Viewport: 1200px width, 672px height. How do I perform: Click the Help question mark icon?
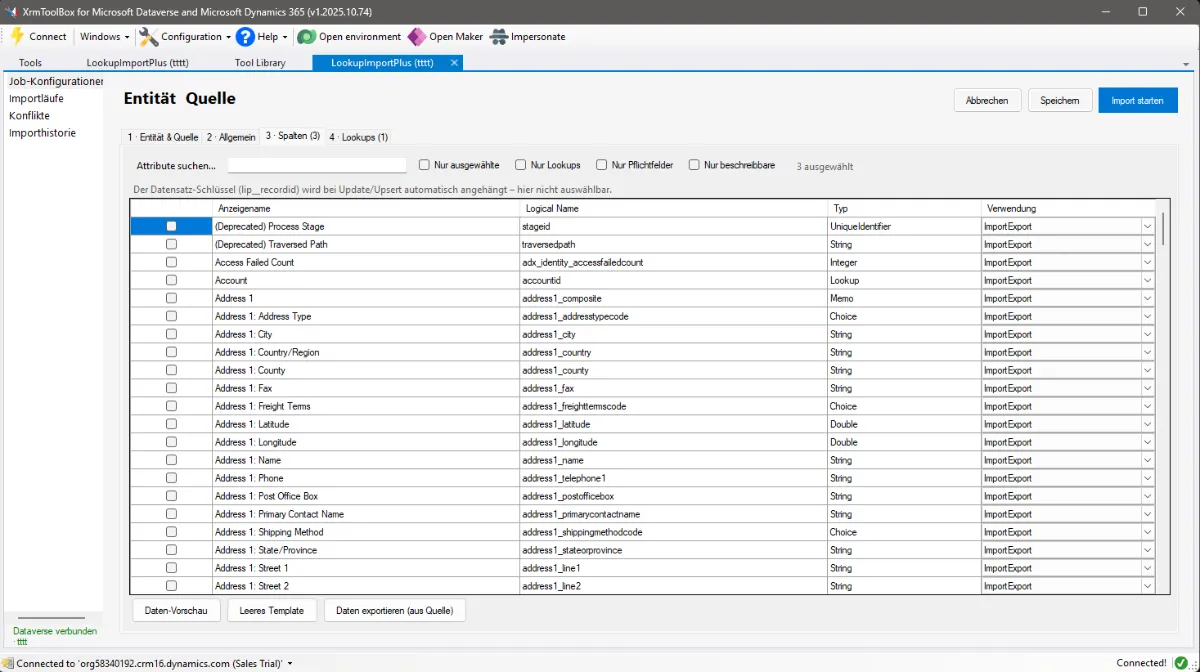245,37
